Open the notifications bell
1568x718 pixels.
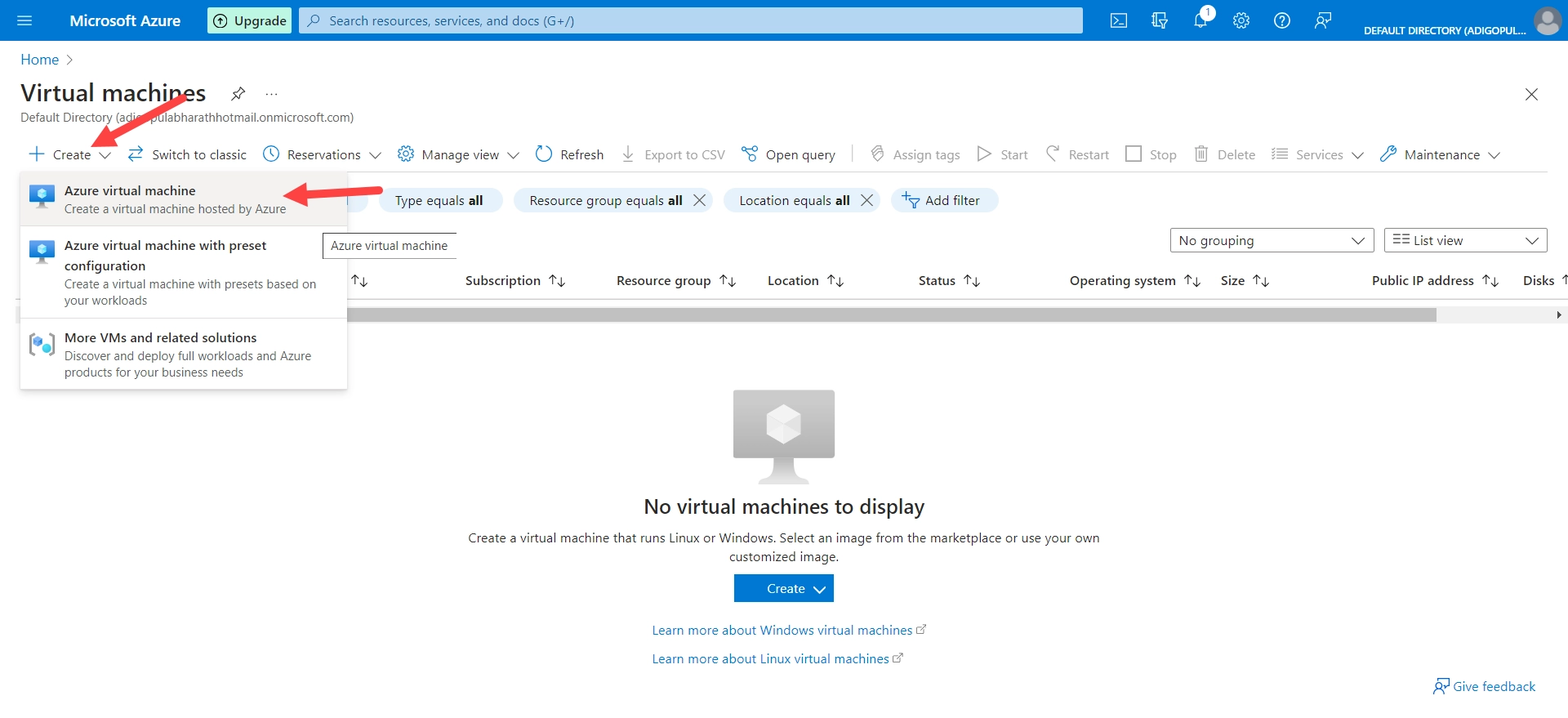(1200, 20)
